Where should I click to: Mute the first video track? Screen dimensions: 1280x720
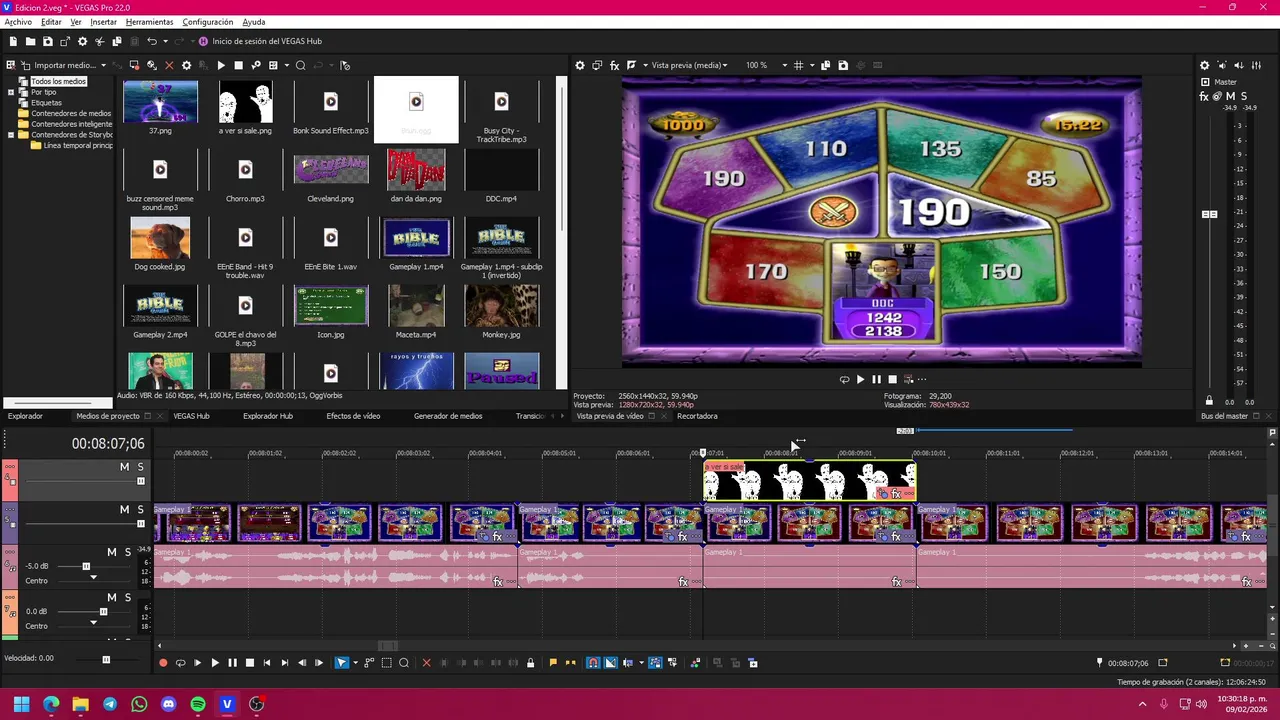point(124,467)
